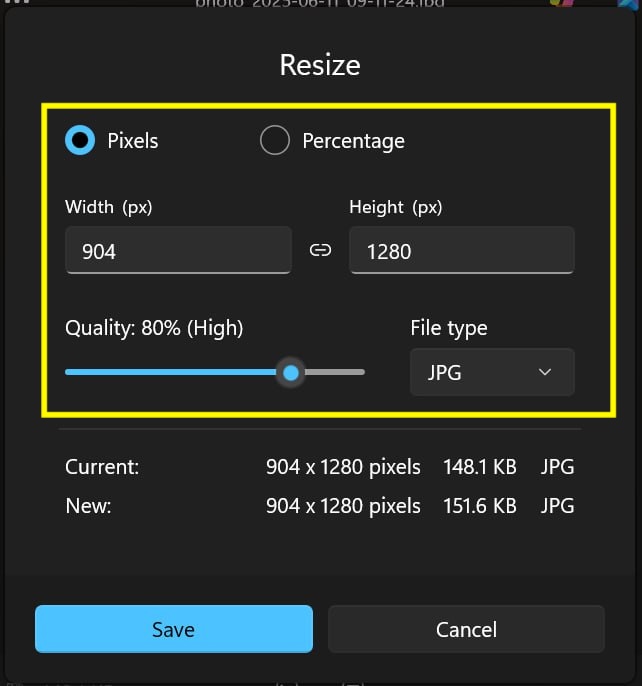Click the Current file size 148.1 KB
642x686 pixels.
480,467
